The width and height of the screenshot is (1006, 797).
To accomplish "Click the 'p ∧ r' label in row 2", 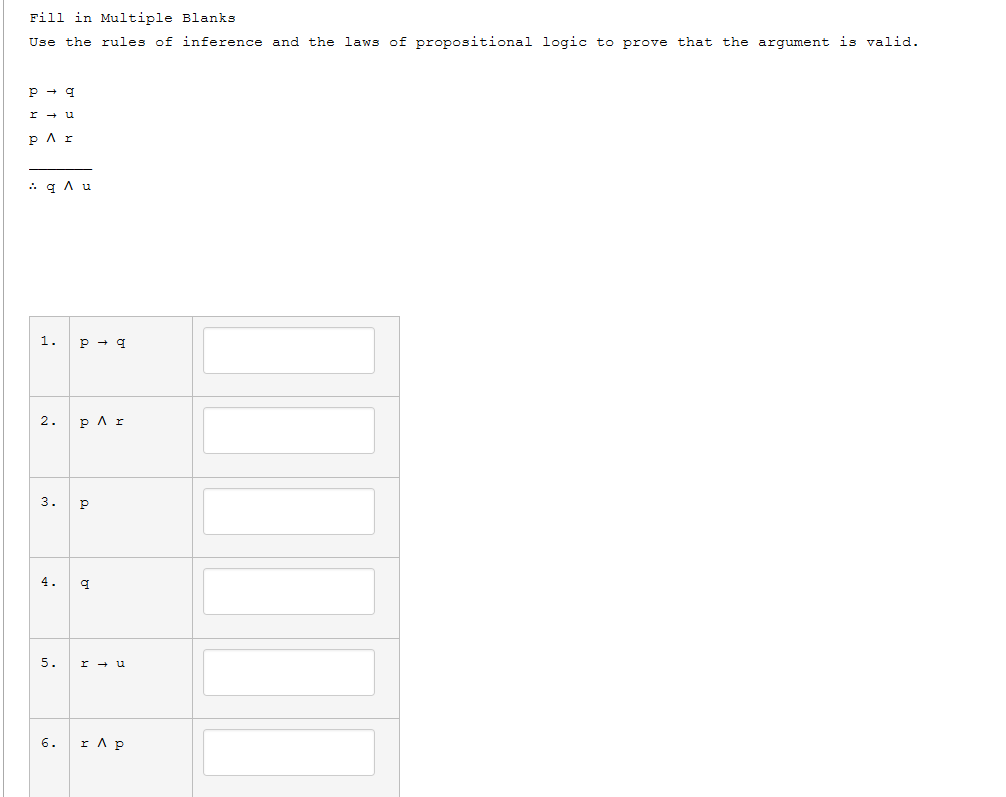I will 100,421.
